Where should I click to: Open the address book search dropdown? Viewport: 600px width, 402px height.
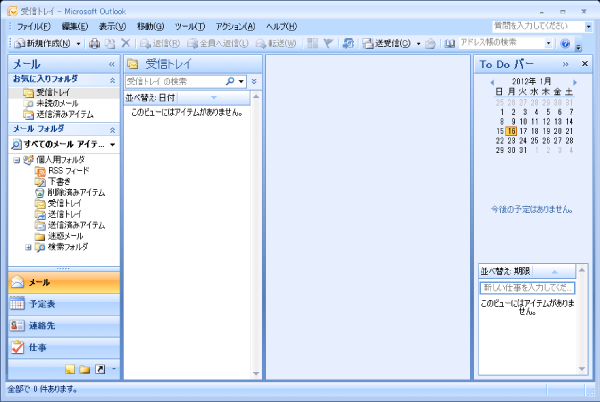point(548,43)
